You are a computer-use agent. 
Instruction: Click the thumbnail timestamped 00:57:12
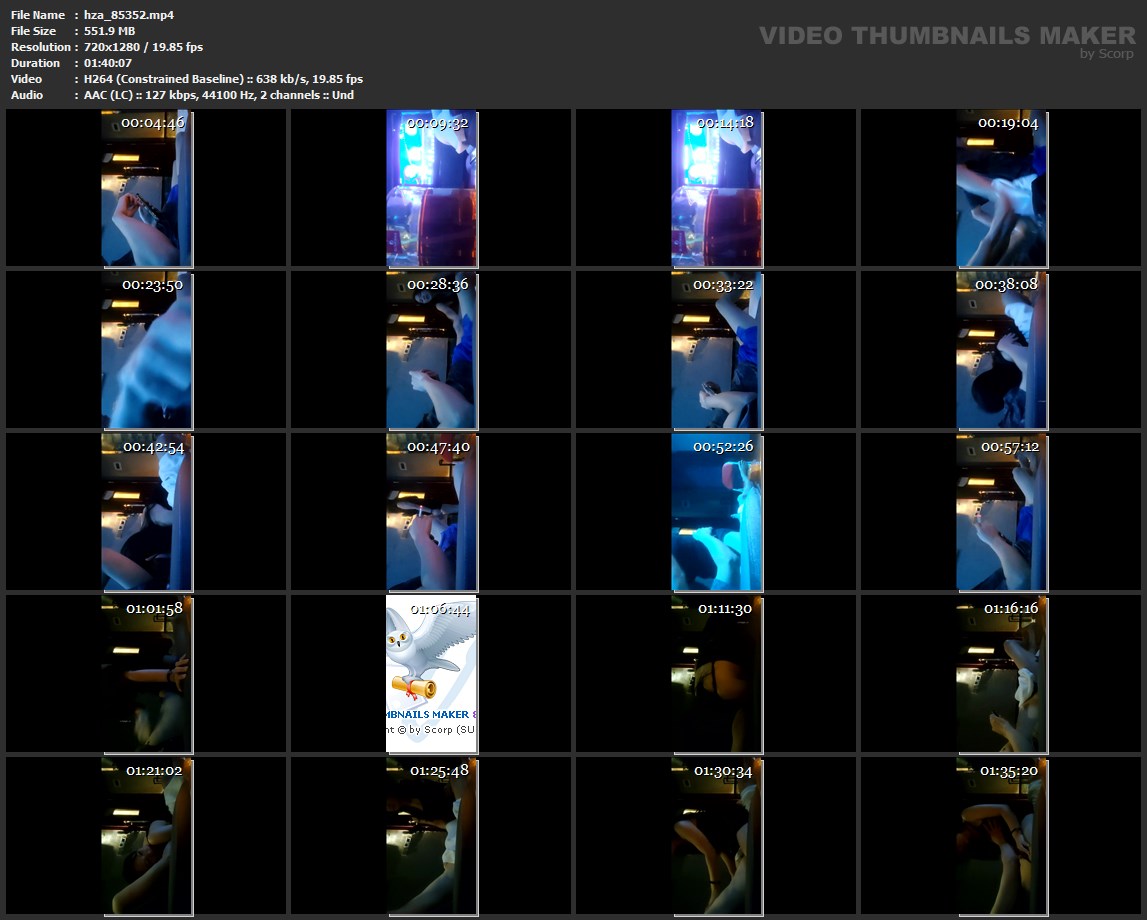[1002, 512]
